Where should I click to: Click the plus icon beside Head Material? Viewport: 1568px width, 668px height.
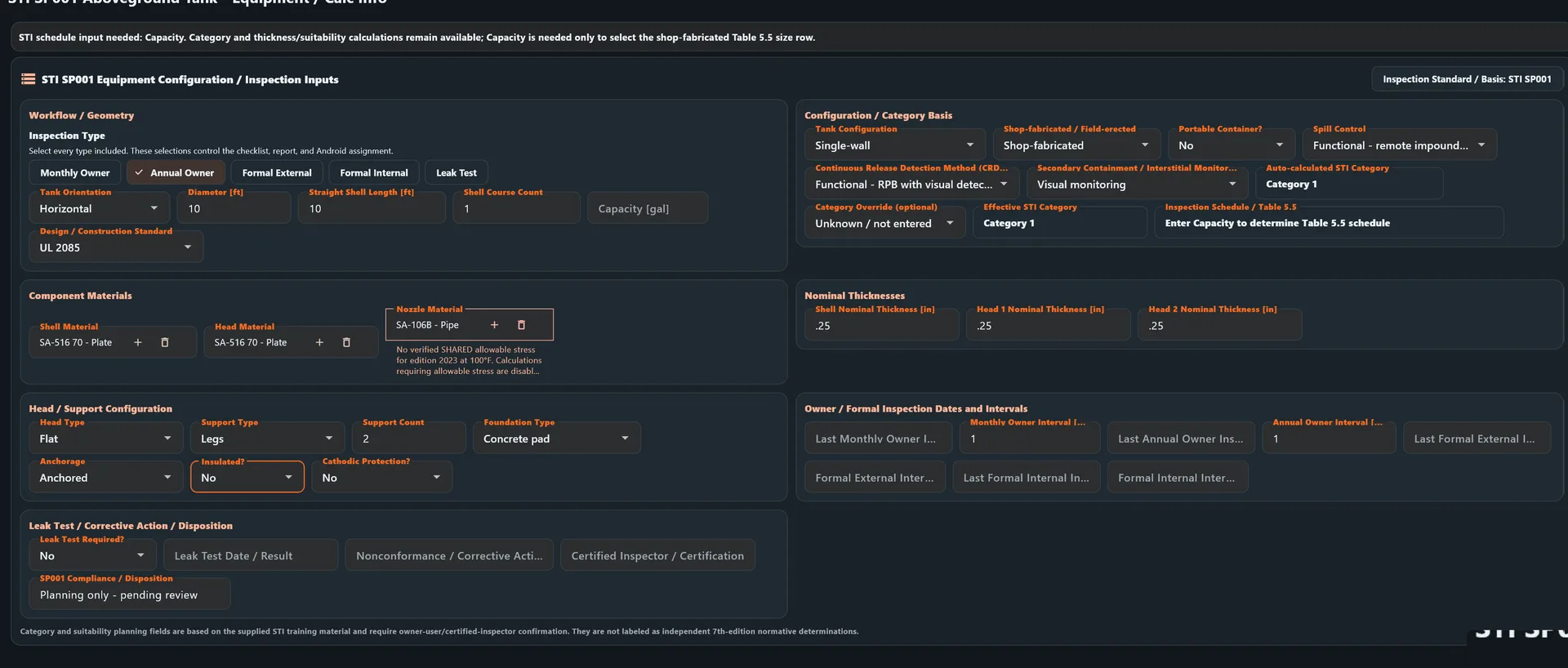[x=319, y=342]
